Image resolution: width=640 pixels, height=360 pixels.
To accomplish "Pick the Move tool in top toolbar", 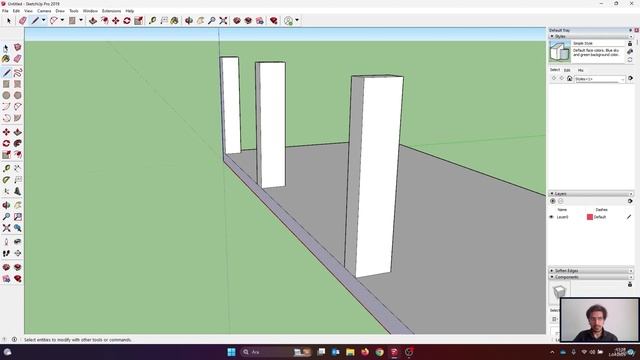I will (116, 20).
